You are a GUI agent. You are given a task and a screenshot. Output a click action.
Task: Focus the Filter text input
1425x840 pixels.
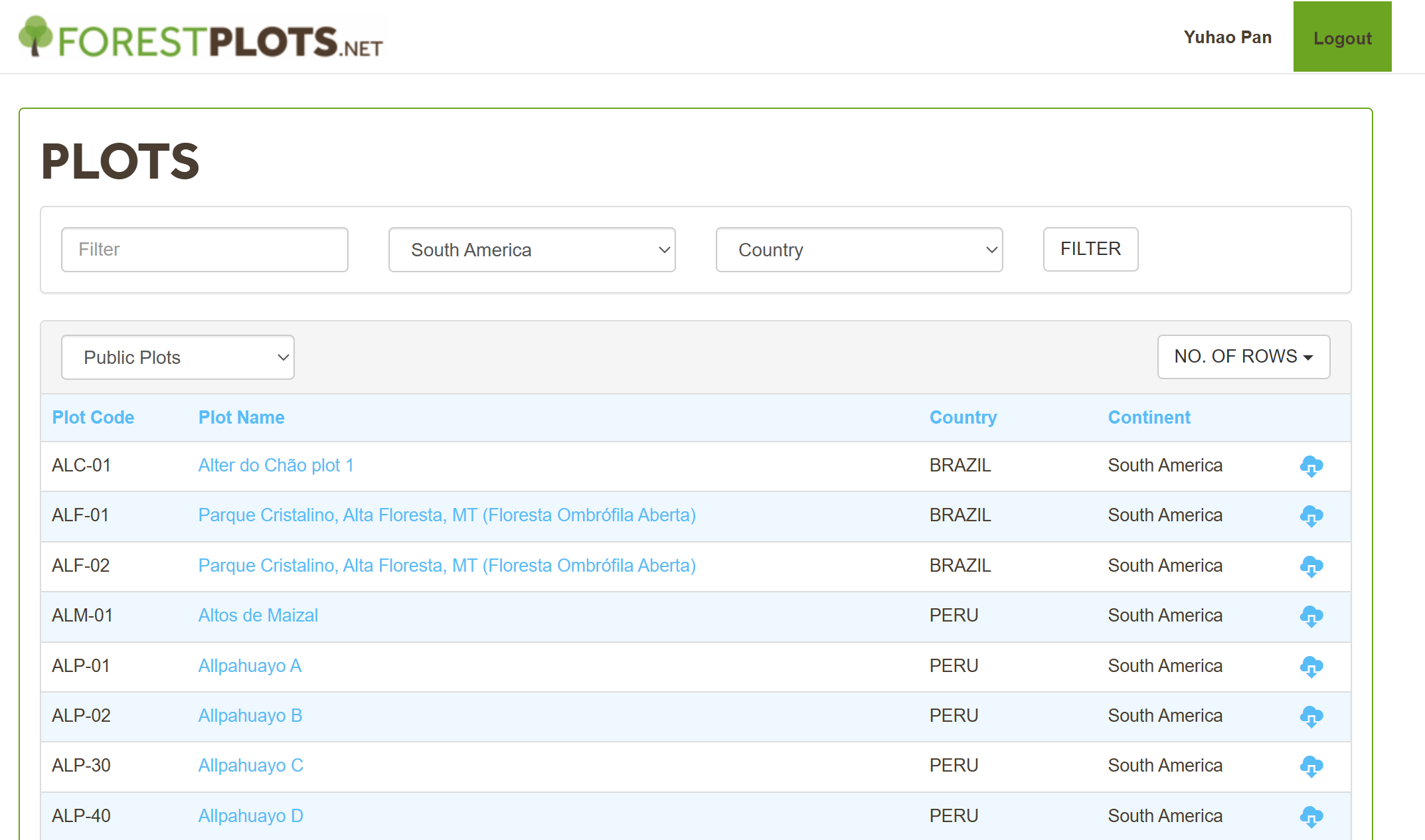pos(205,250)
